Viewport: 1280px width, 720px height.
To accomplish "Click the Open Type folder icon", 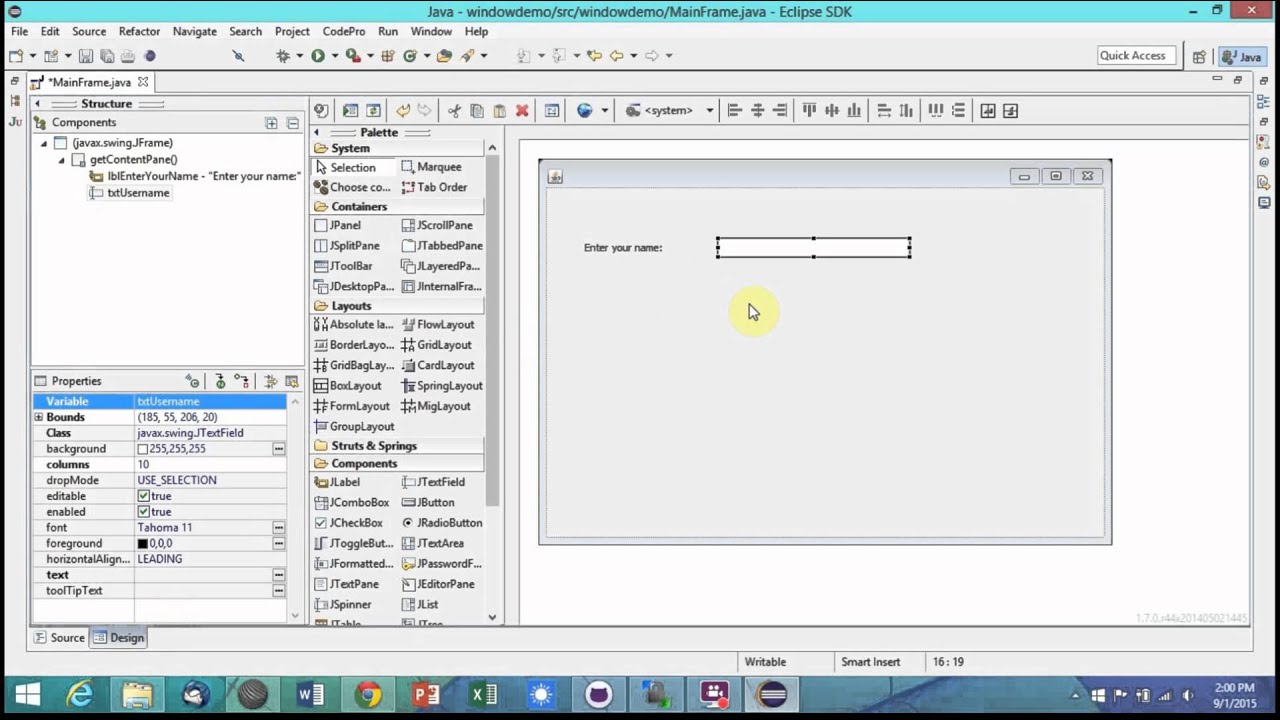I will [444, 56].
